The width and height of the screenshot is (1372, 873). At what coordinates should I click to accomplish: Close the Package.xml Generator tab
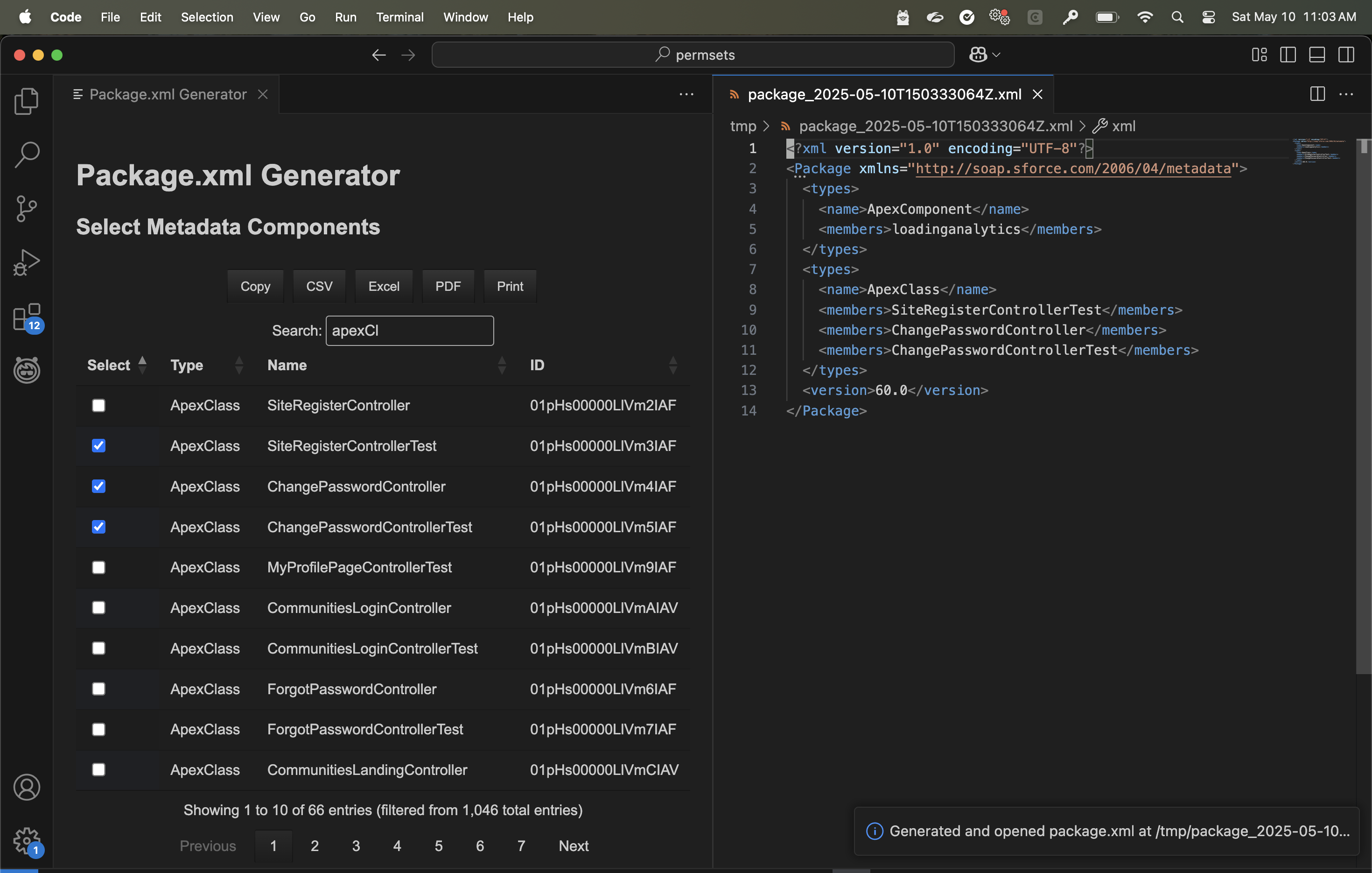(x=263, y=94)
